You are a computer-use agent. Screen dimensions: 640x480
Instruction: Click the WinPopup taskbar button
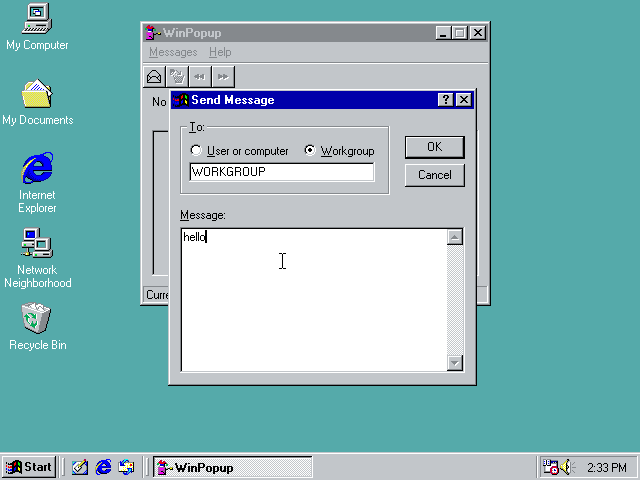pos(233,467)
